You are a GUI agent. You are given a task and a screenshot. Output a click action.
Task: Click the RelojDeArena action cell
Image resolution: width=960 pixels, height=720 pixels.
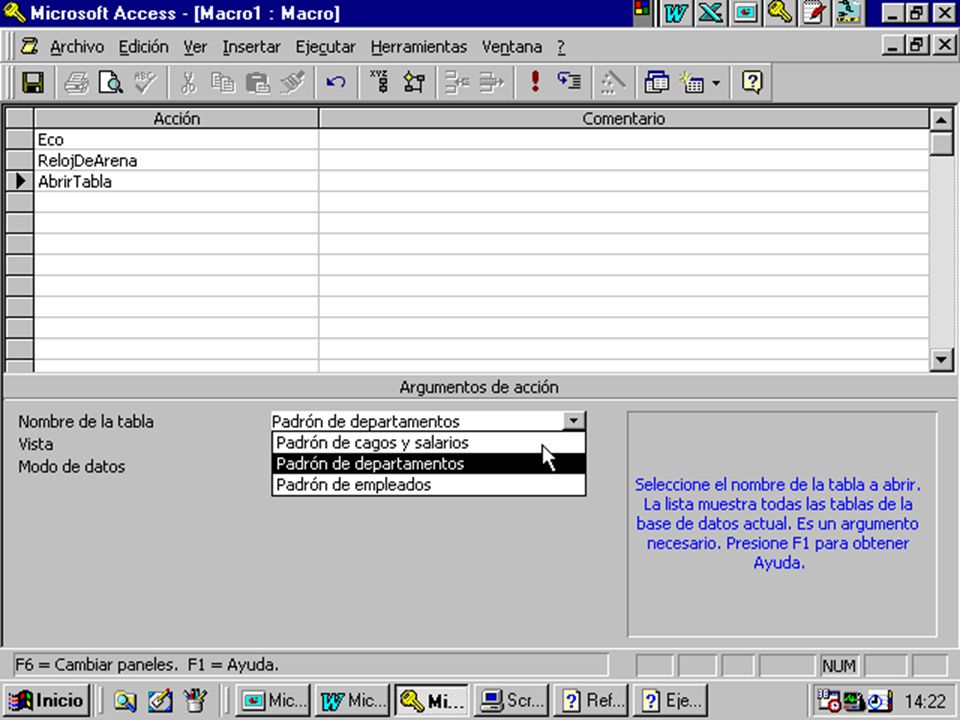(176, 160)
